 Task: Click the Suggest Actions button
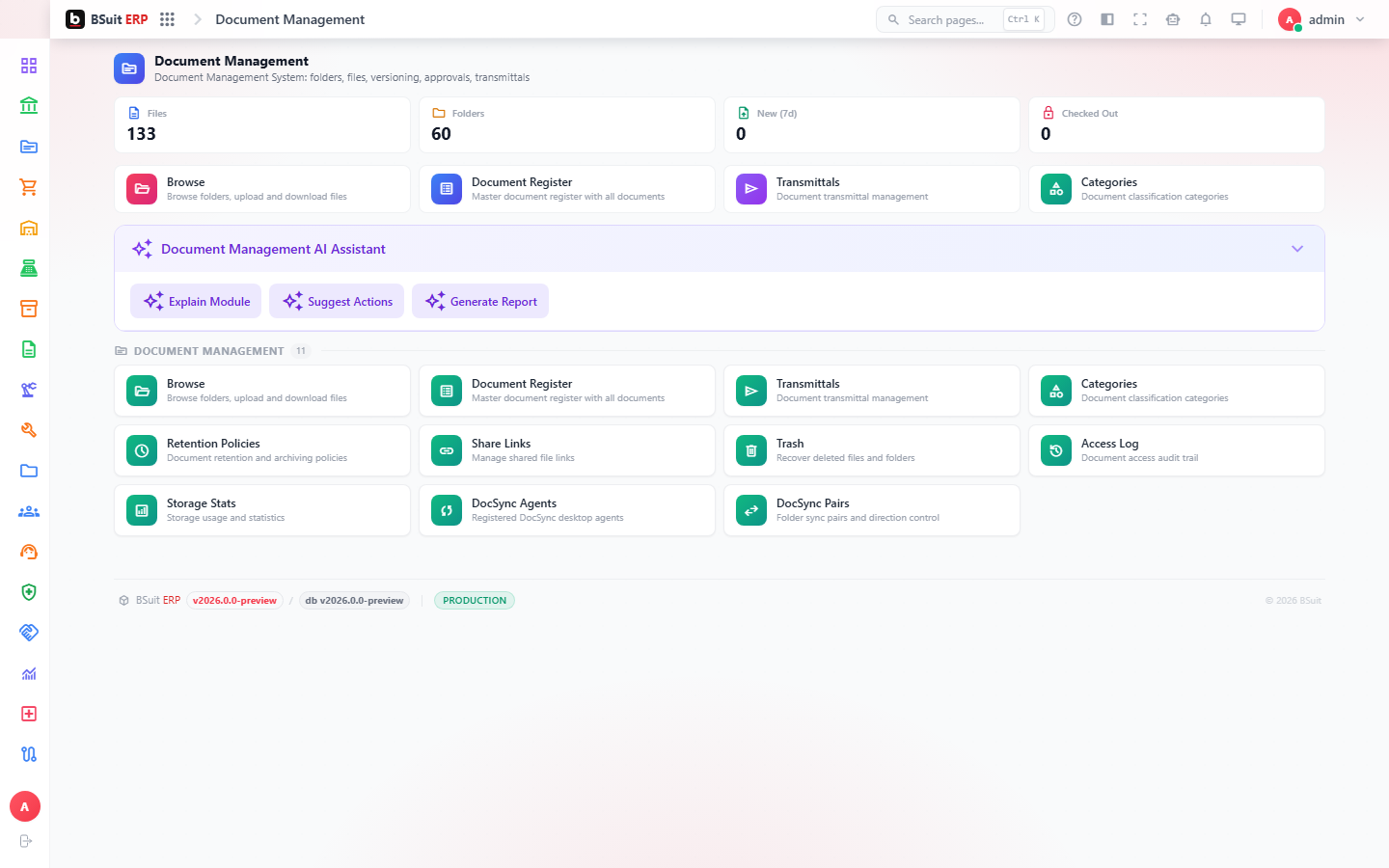point(337,301)
